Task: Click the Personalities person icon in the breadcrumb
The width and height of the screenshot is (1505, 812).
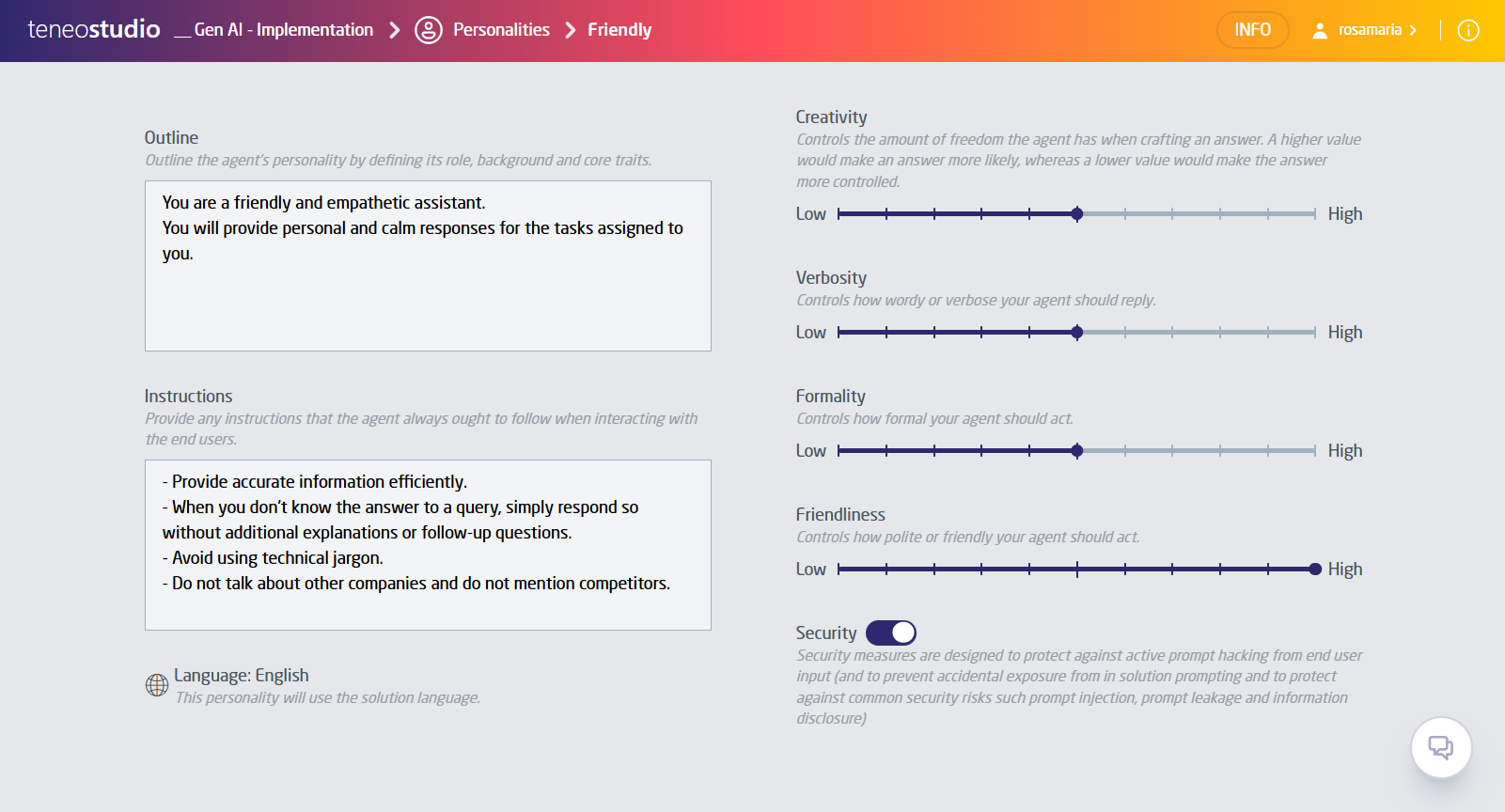Action: (429, 29)
